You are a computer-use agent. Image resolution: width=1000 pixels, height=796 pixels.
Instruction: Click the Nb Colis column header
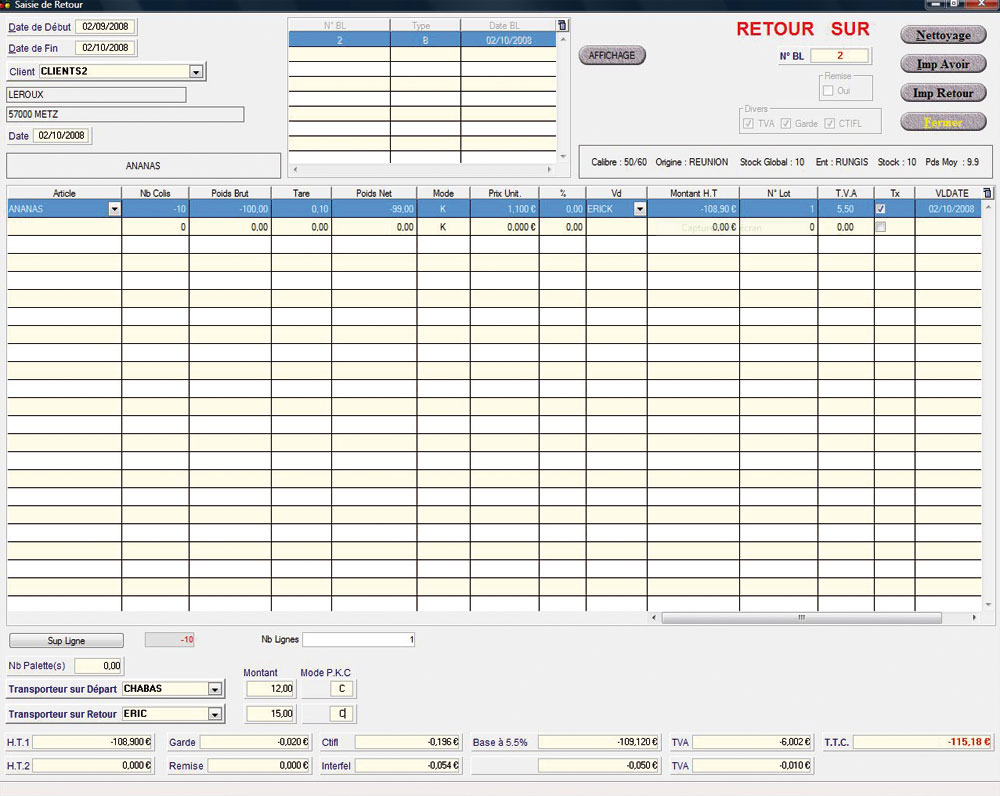point(155,193)
